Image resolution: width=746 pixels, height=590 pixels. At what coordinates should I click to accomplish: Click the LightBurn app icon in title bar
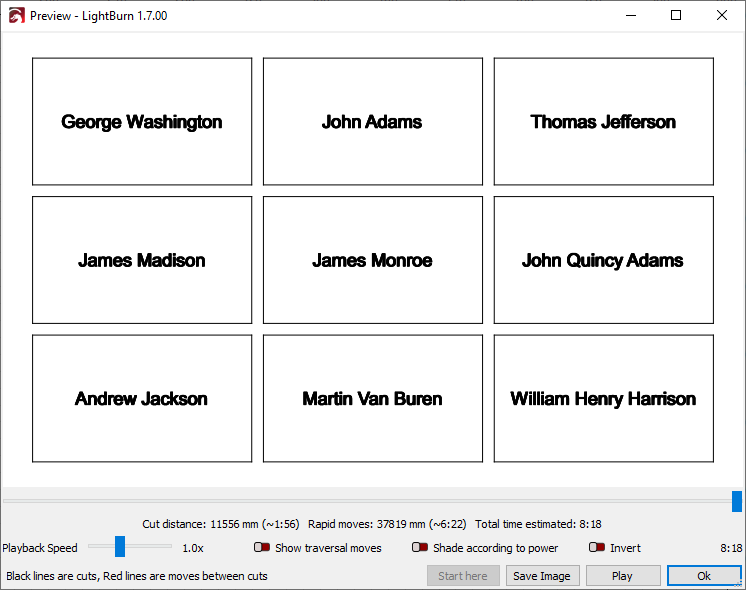coord(16,16)
